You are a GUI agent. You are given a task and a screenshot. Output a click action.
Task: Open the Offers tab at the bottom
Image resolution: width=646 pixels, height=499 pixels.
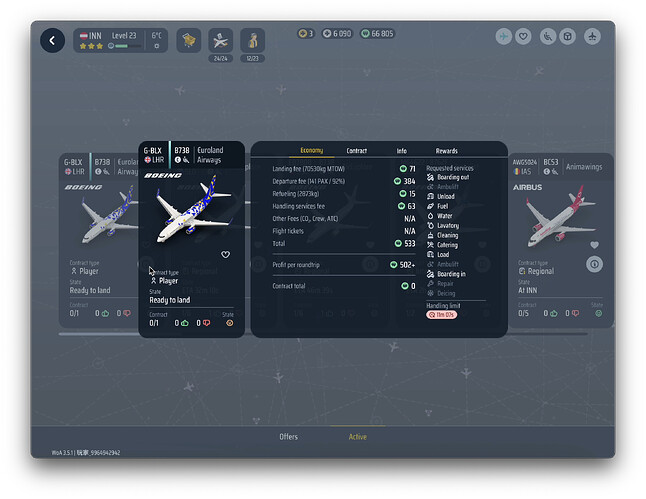[288, 436]
